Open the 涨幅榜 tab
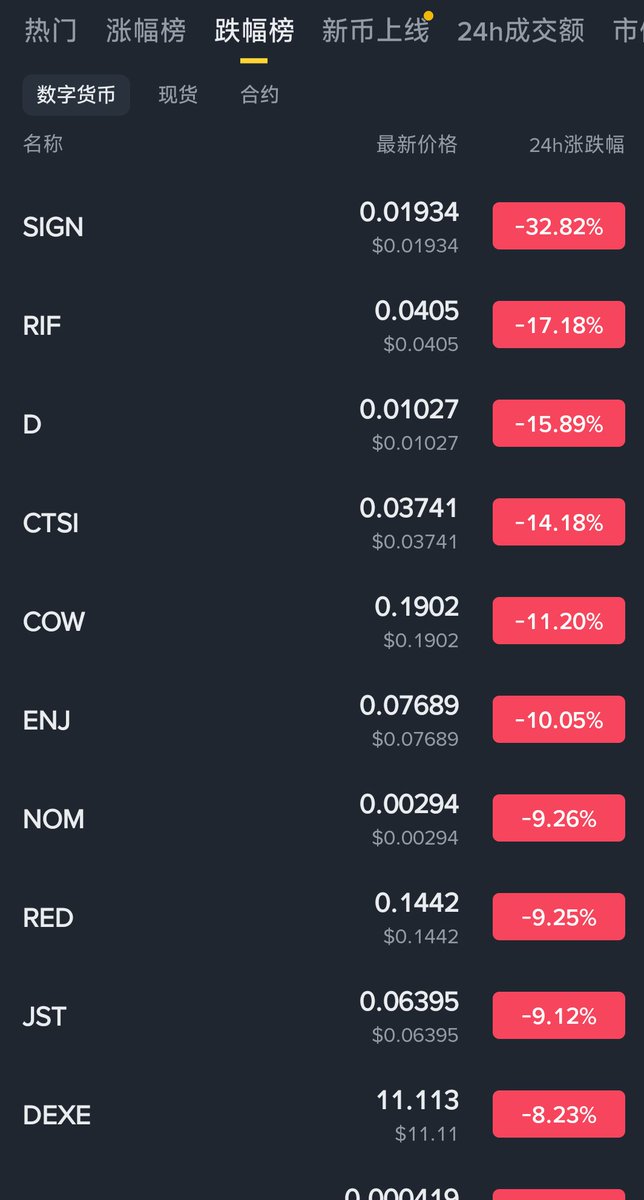Viewport: 644px width, 1200px height. 146,30
